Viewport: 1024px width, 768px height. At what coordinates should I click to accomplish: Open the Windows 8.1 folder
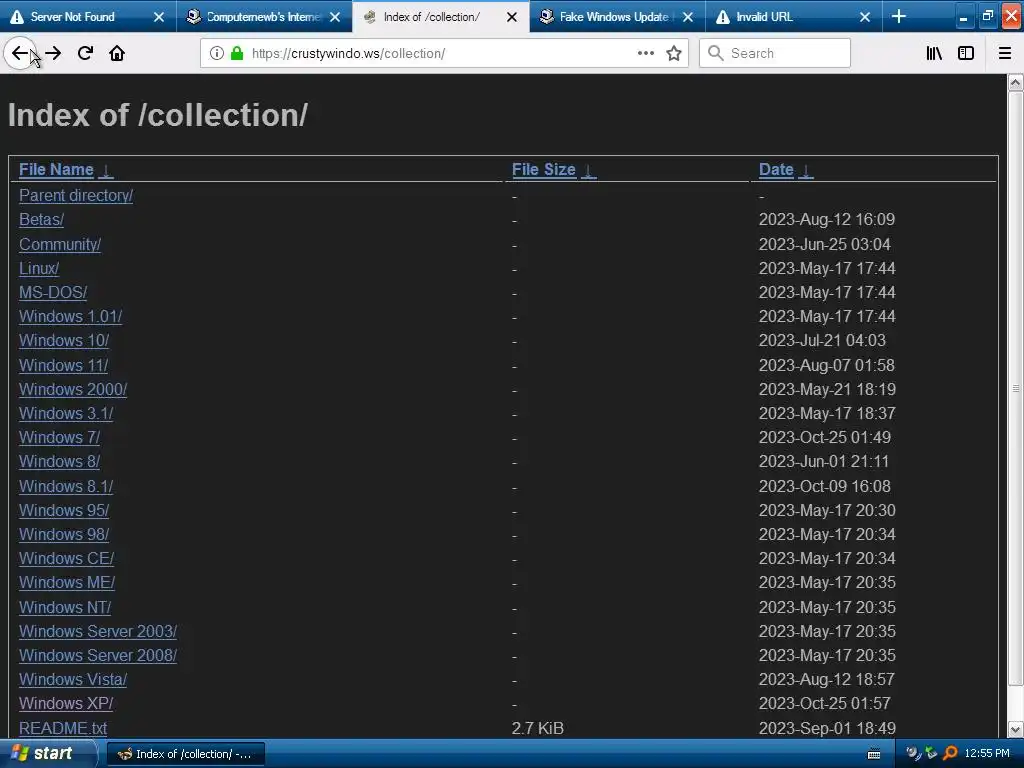pos(66,487)
